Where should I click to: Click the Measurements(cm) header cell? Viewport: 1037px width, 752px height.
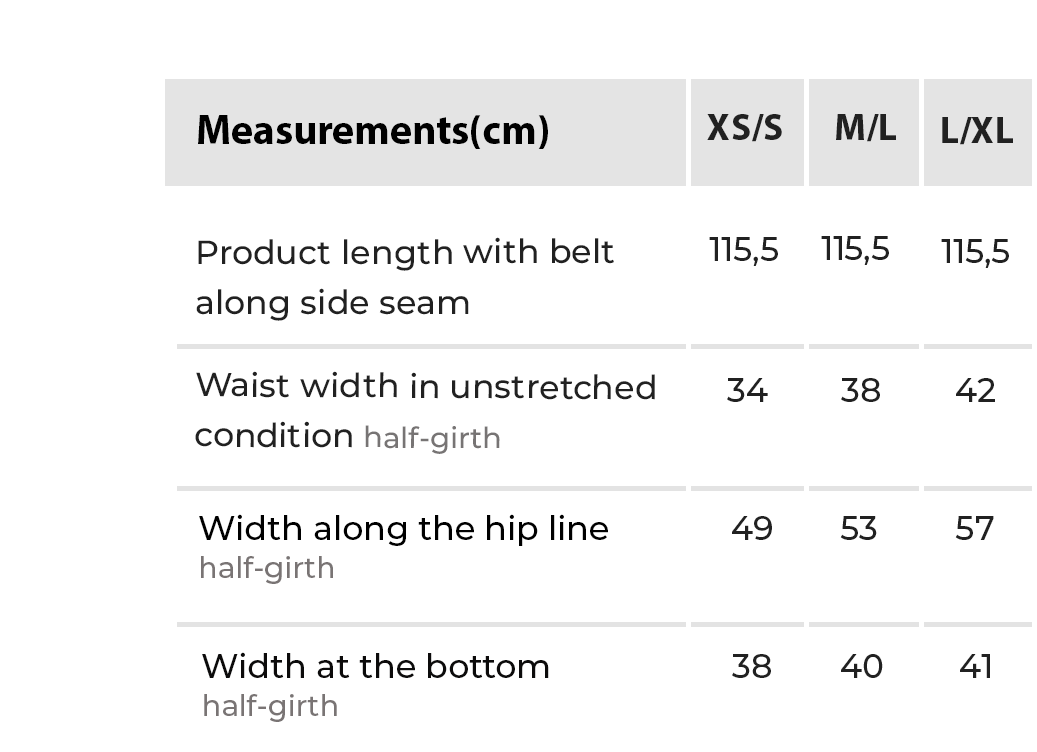point(372,131)
